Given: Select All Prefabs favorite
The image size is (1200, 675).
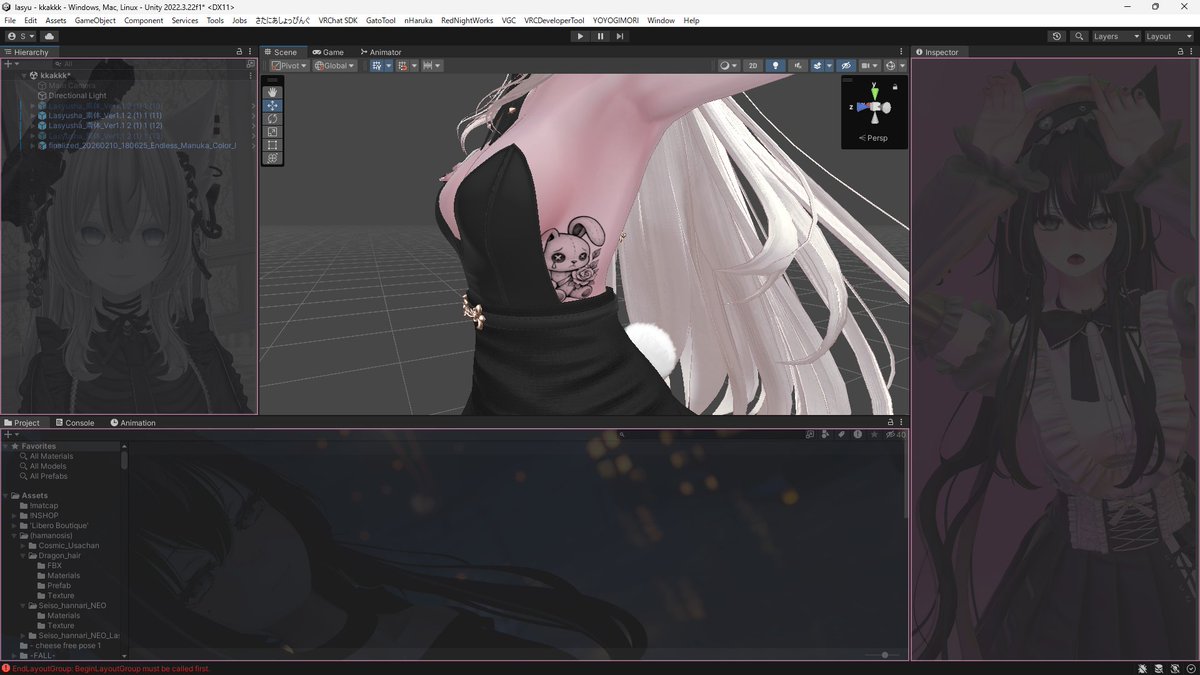Looking at the screenshot, I should 49,476.
